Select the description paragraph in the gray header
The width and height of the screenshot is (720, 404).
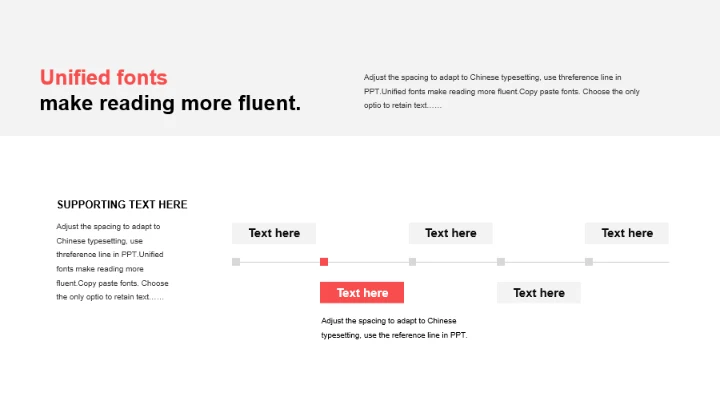tap(502, 91)
